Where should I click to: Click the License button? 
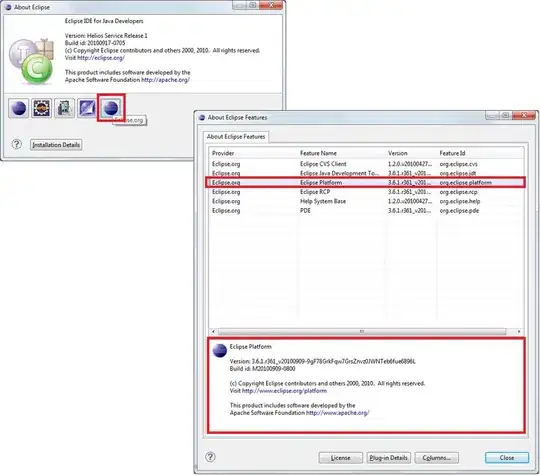click(341, 458)
